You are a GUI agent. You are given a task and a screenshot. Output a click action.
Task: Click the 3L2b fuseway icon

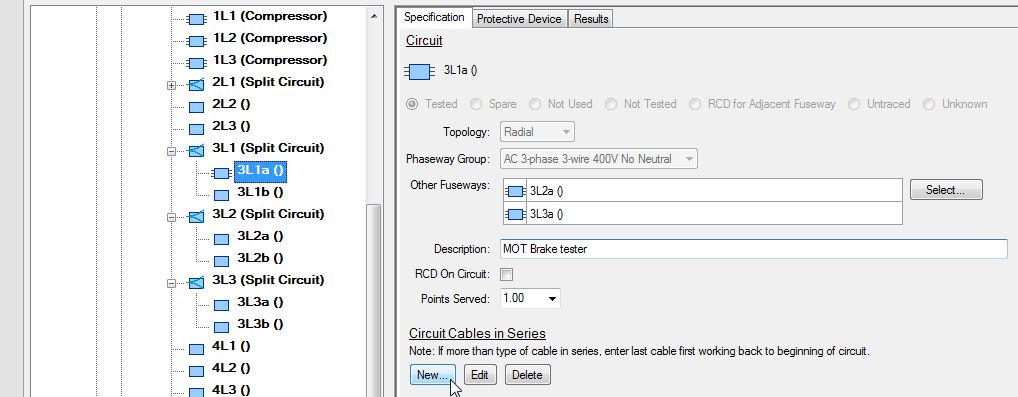221,262
